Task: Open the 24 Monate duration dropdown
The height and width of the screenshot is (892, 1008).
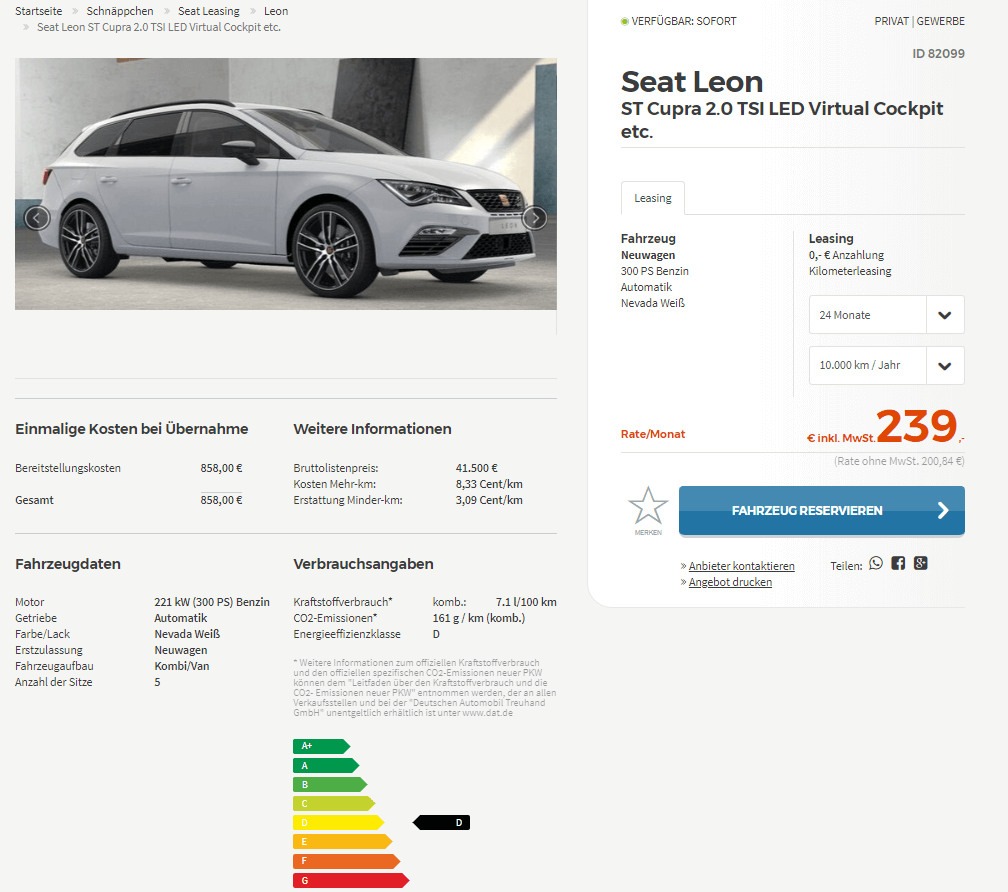Action: pyautogui.click(x=886, y=315)
